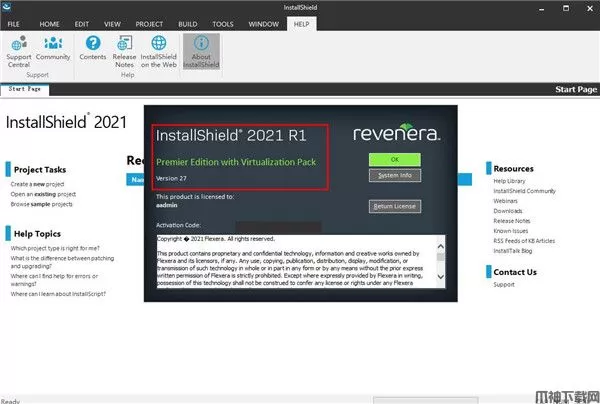
Task: Open the Help Library resource link
Action: [x=509, y=181]
